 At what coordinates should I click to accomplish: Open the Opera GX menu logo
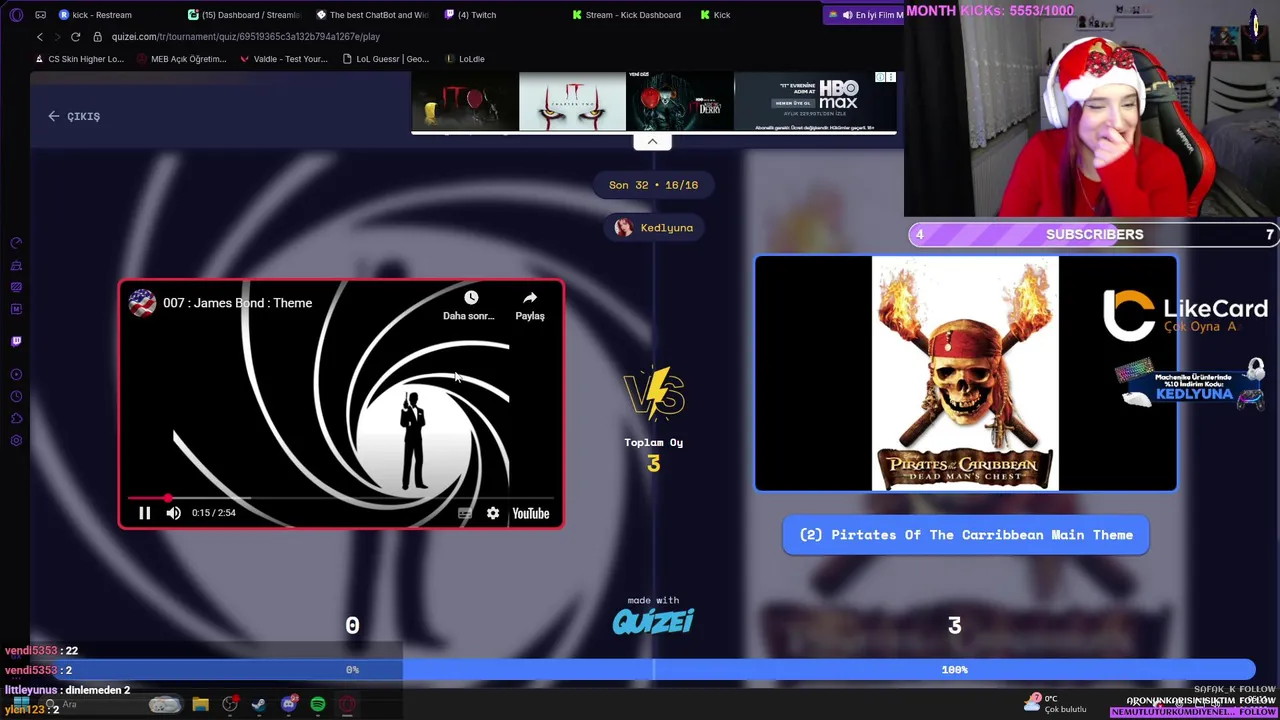(15, 15)
